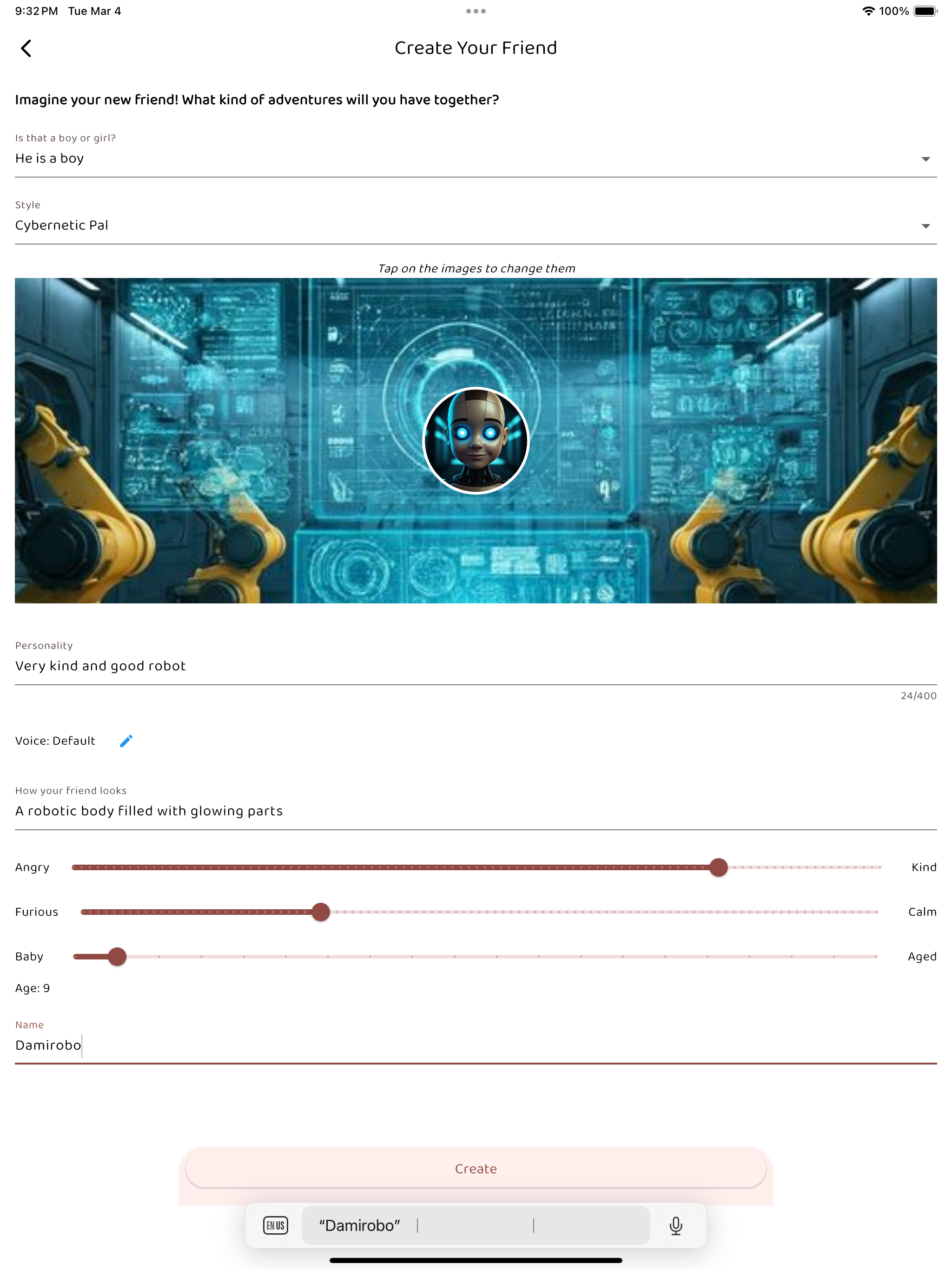
Task: Tap the 24/400 character counter
Action: 918,695
